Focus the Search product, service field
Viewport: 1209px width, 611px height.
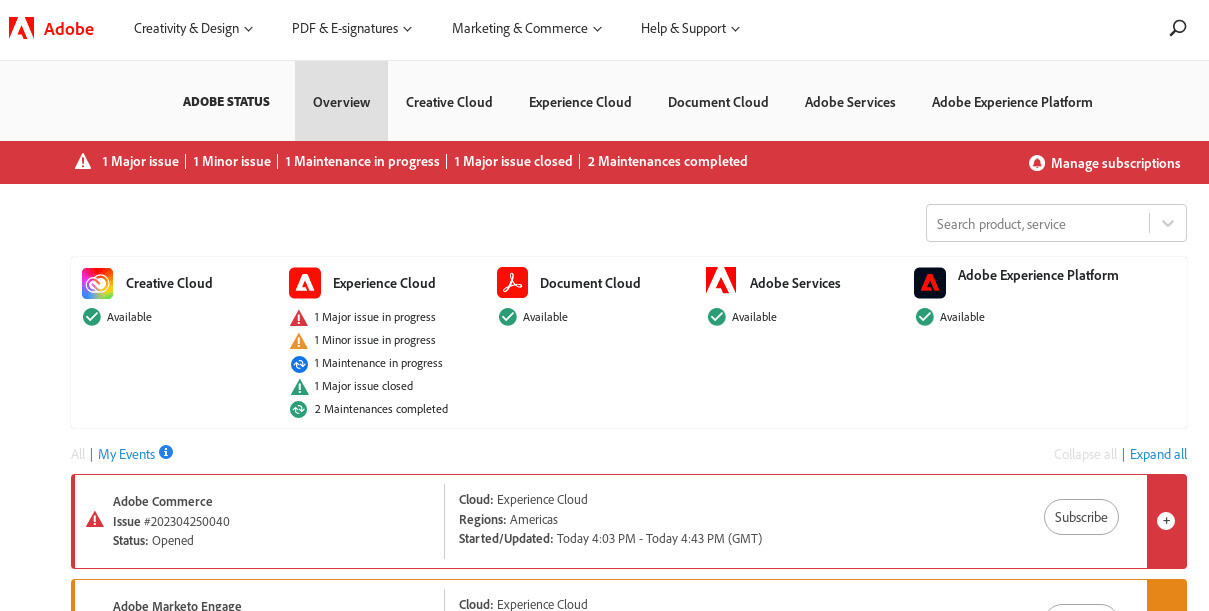click(x=1038, y=223)
